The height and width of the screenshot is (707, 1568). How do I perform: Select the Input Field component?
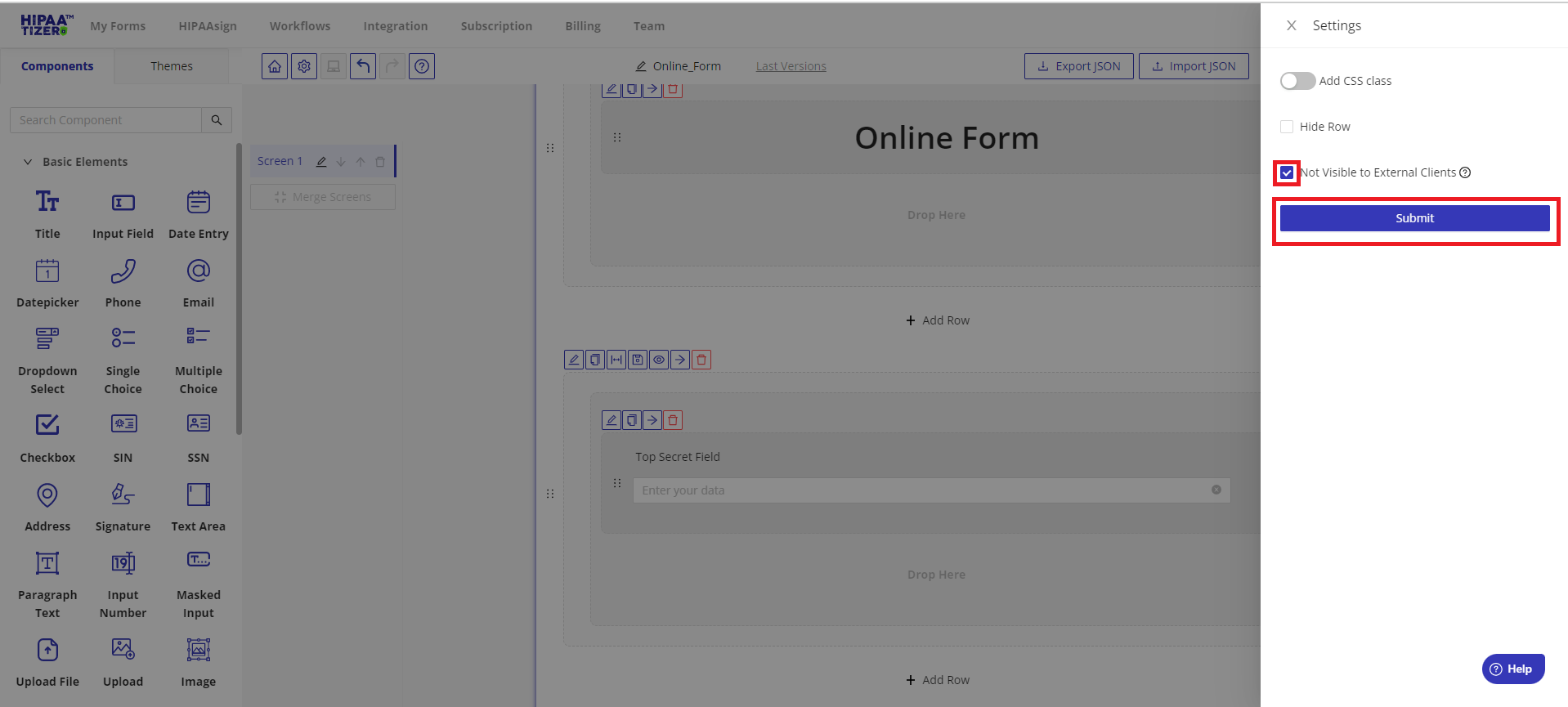[123, 215]
